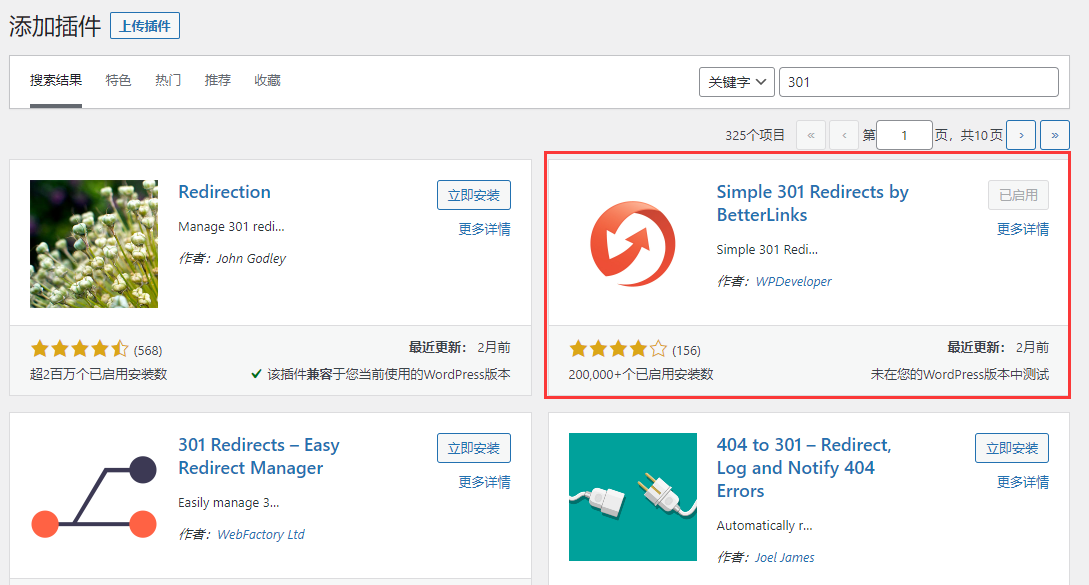Image resolution: width=1089 pixels, height=585 pixels.
Task: Click the disabled previous-page pagination arrow
Action: (x=845, y=135)
